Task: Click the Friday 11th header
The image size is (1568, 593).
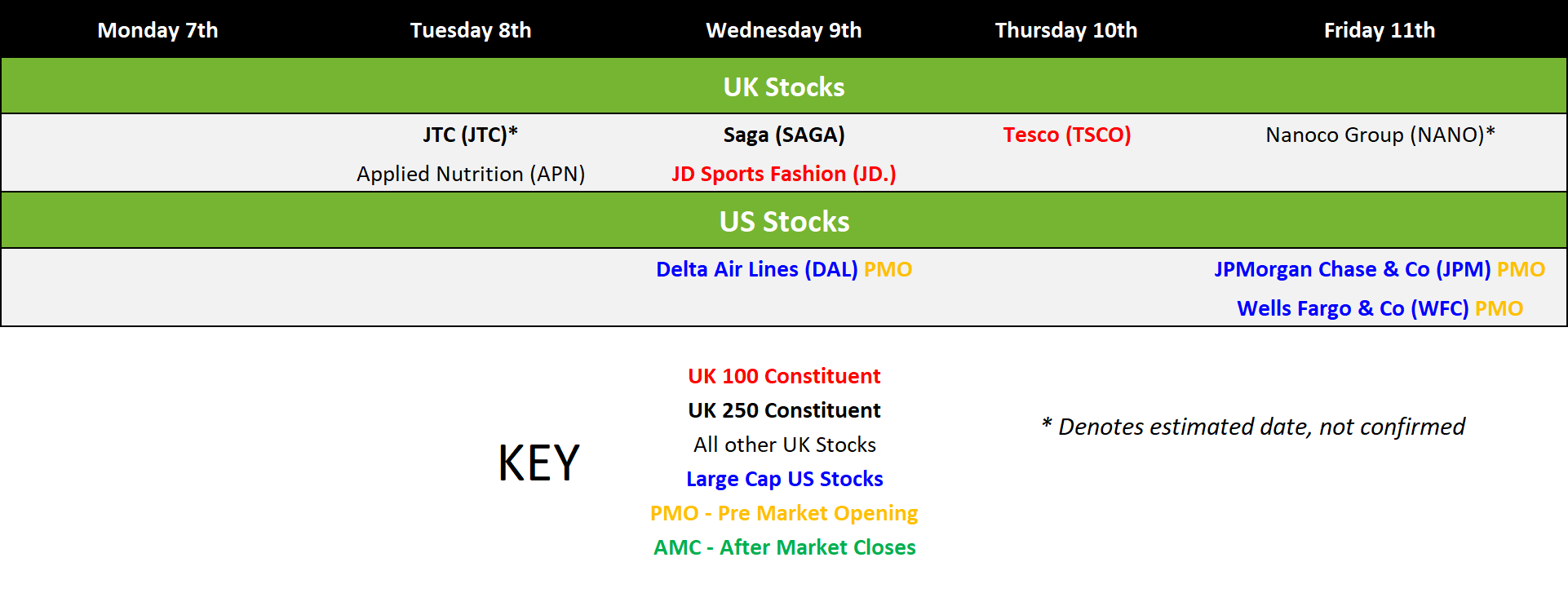Action: pyautogui.click(x=1379, y=30)
